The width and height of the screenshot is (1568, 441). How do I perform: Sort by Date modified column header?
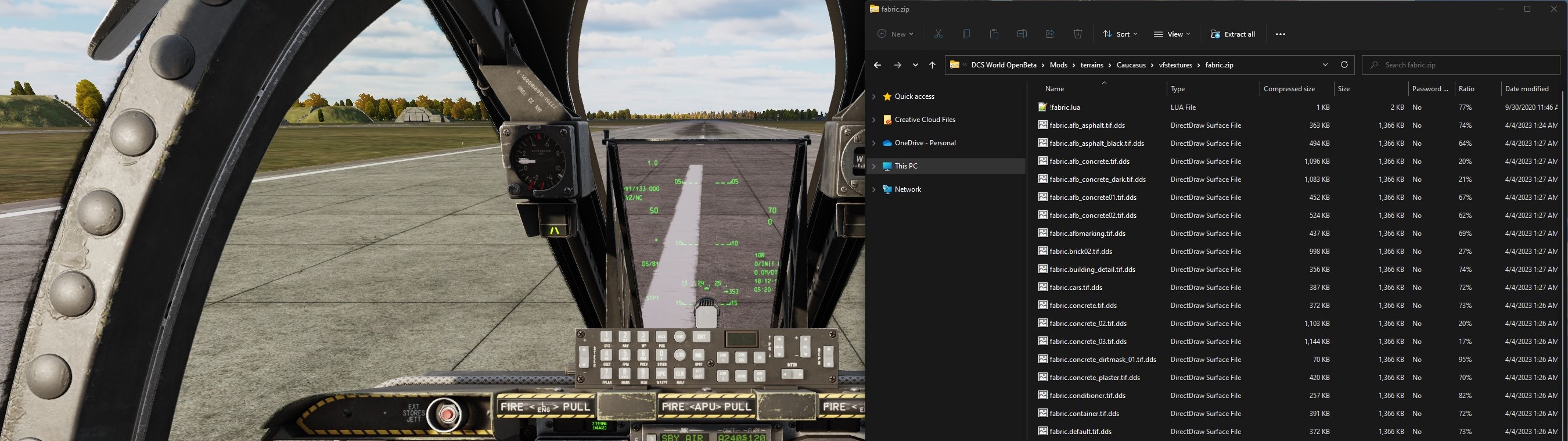[x=1531, y=89]
